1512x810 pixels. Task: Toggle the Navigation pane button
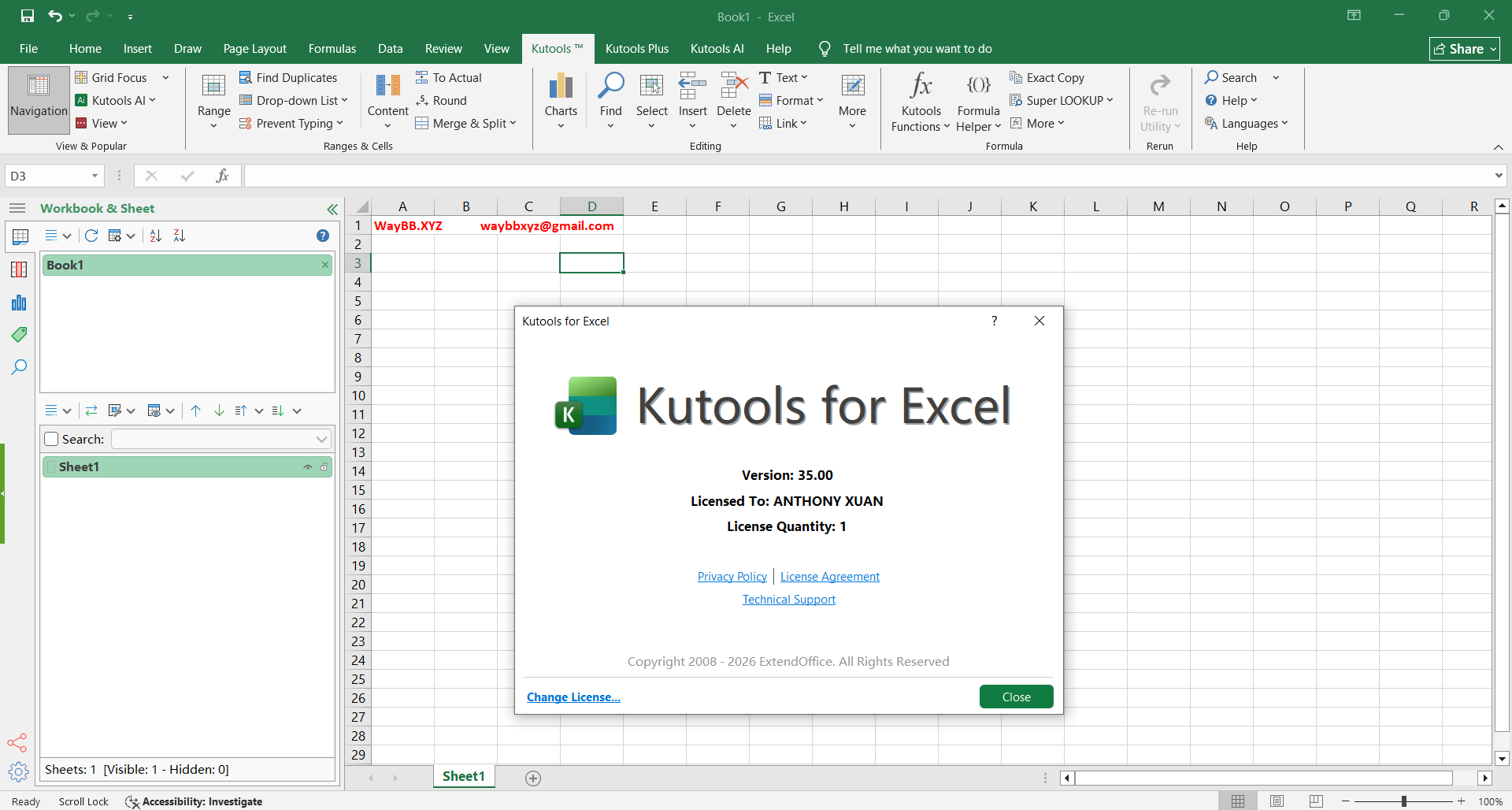[x=39, y=98]
